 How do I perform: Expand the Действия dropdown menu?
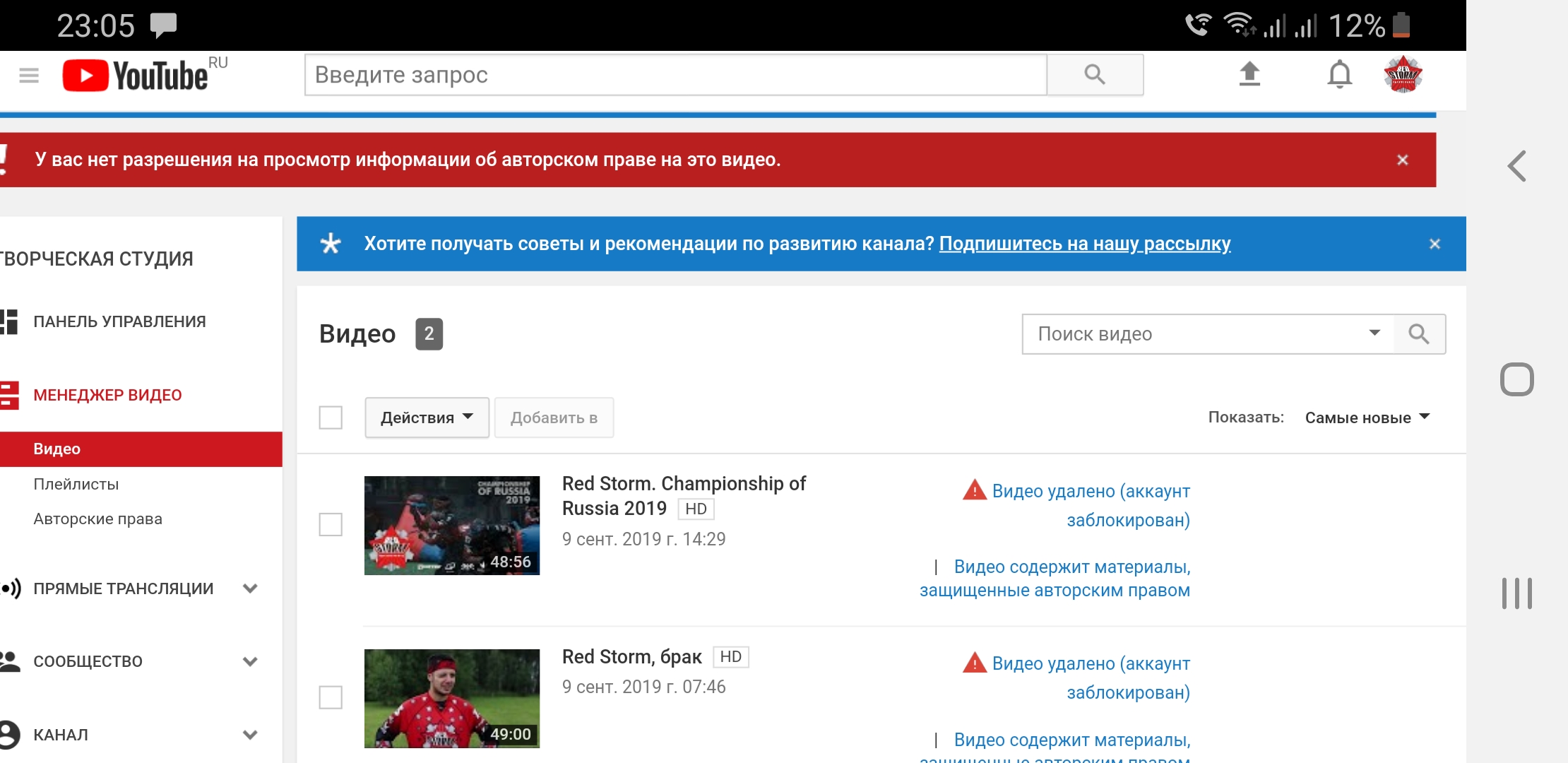tap(425, 417)
